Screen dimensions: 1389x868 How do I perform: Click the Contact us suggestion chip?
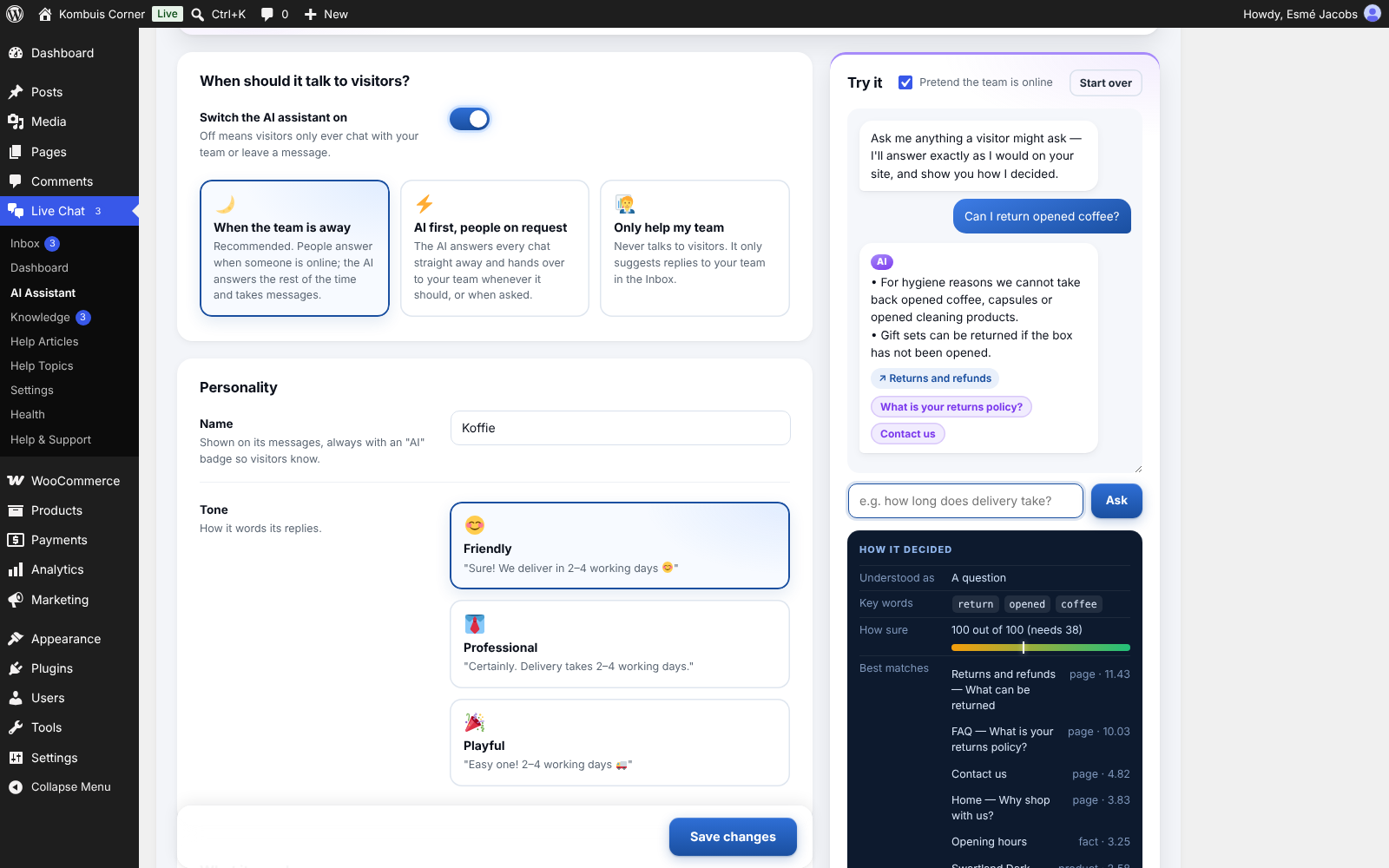pyautogui.click(x=907, y=434)
